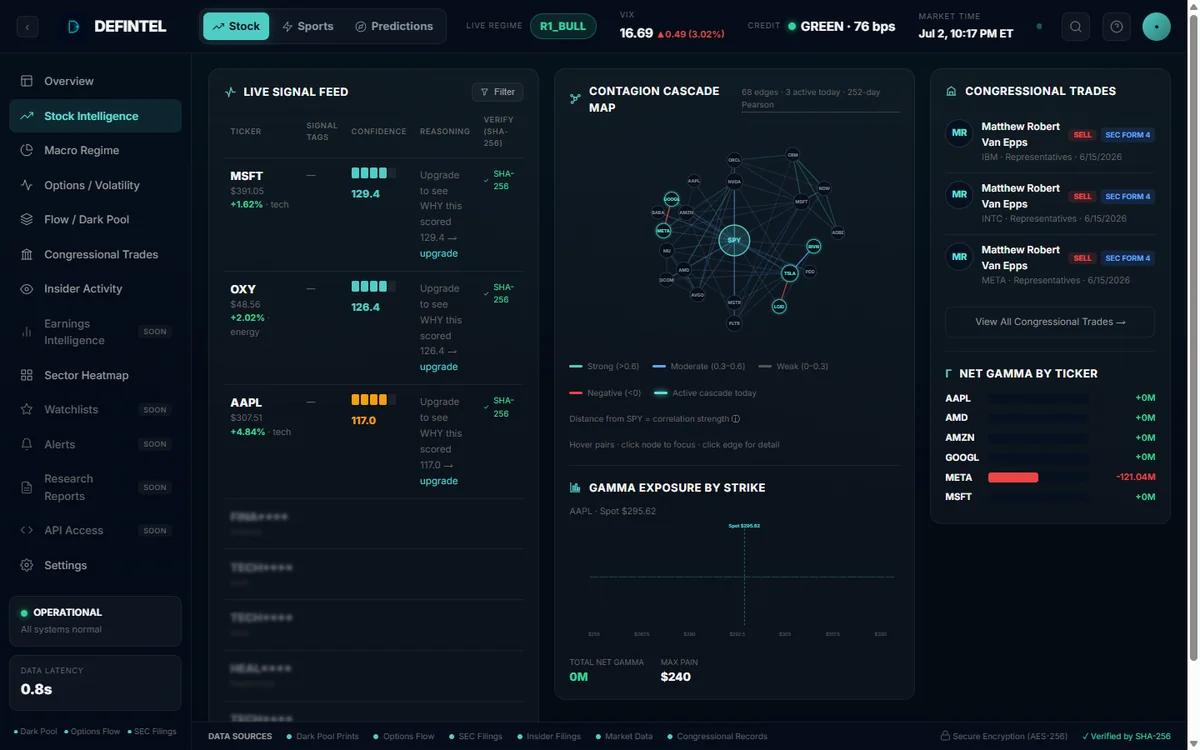This screenshot has width=1200, height=750.
Task: Click AAPL orange confidence bar 117.0
Action: pyautogui.click(x=373, y=400)
